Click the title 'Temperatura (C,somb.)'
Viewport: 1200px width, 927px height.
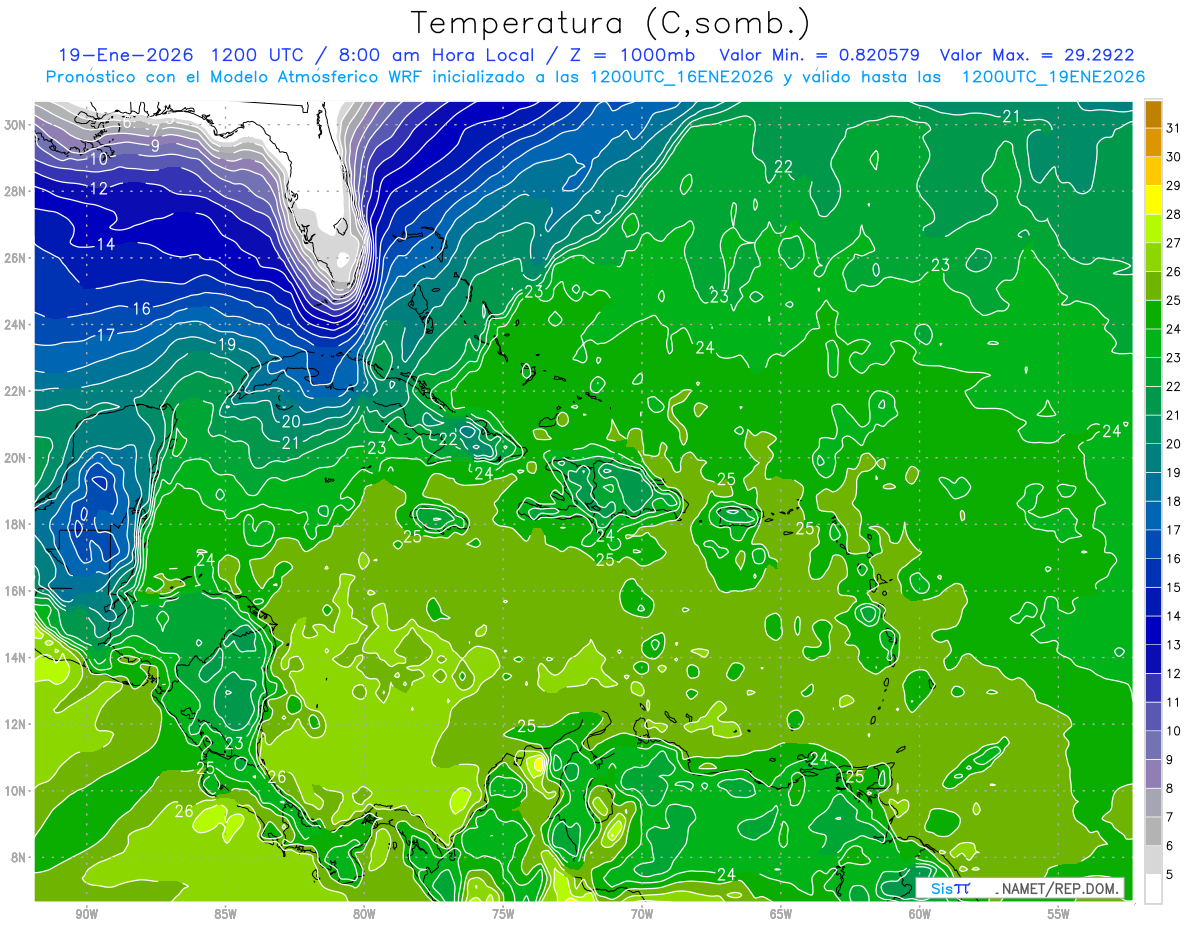(610, 23)
